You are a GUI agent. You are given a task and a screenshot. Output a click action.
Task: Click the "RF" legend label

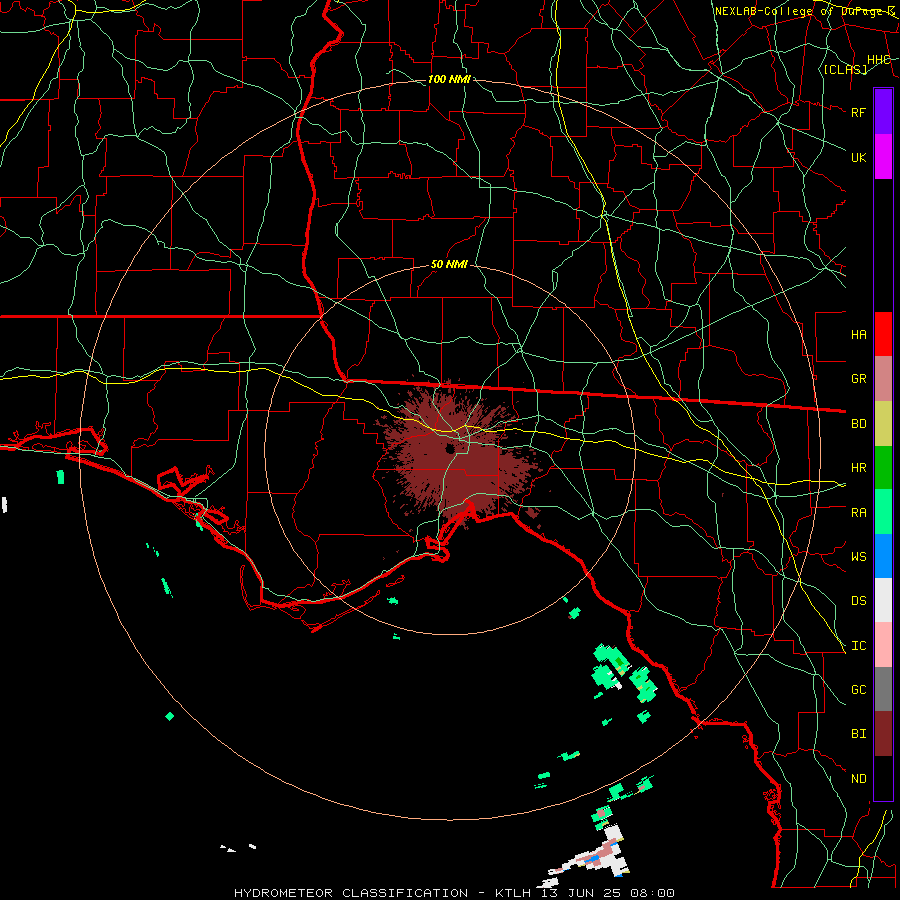[x=859, y=112]
